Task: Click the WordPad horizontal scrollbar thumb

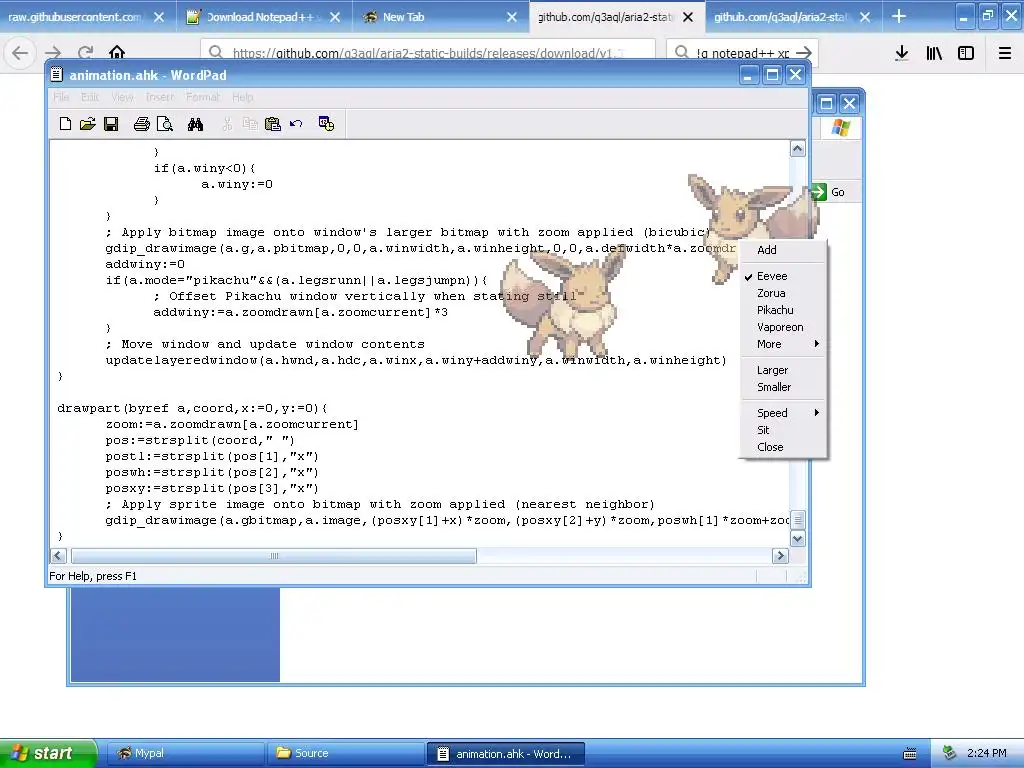Action: point(274,556)
